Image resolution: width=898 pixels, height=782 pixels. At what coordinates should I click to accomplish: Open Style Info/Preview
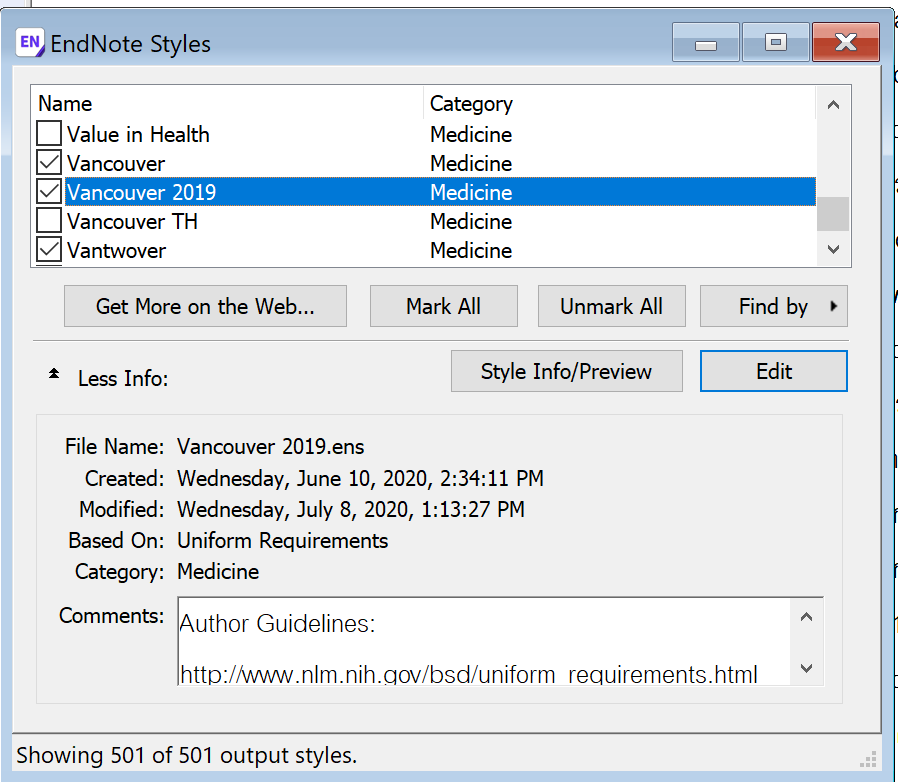[566, 371]
